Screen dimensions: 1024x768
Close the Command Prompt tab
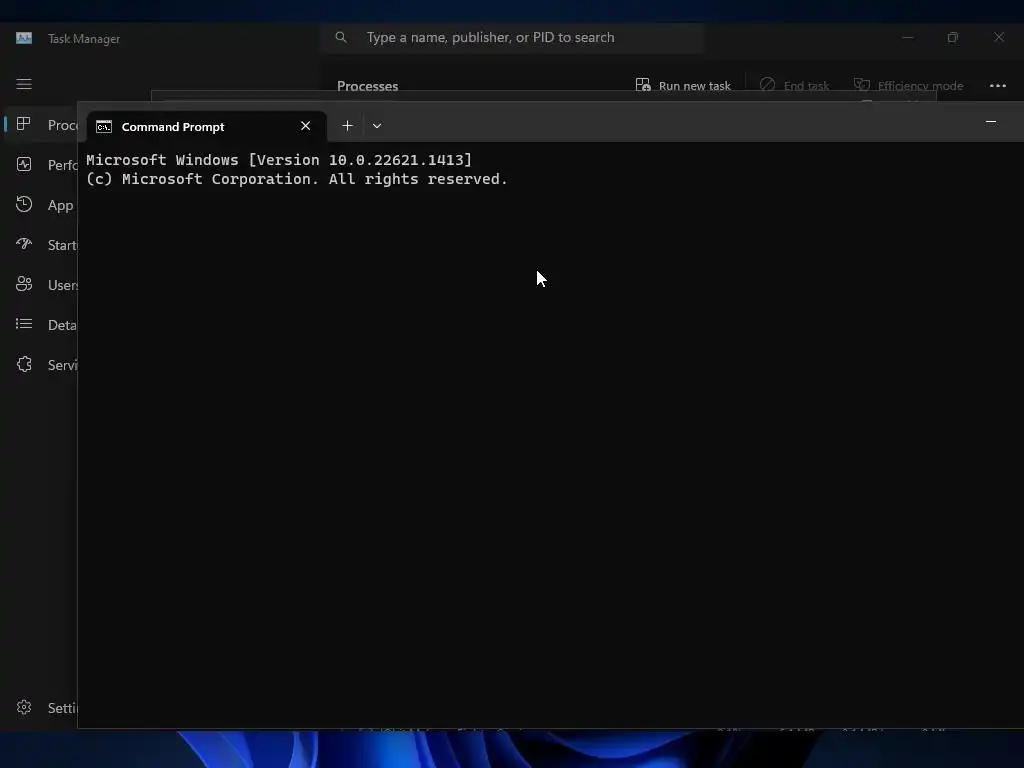pyautogui.click(x=306, y=126)
